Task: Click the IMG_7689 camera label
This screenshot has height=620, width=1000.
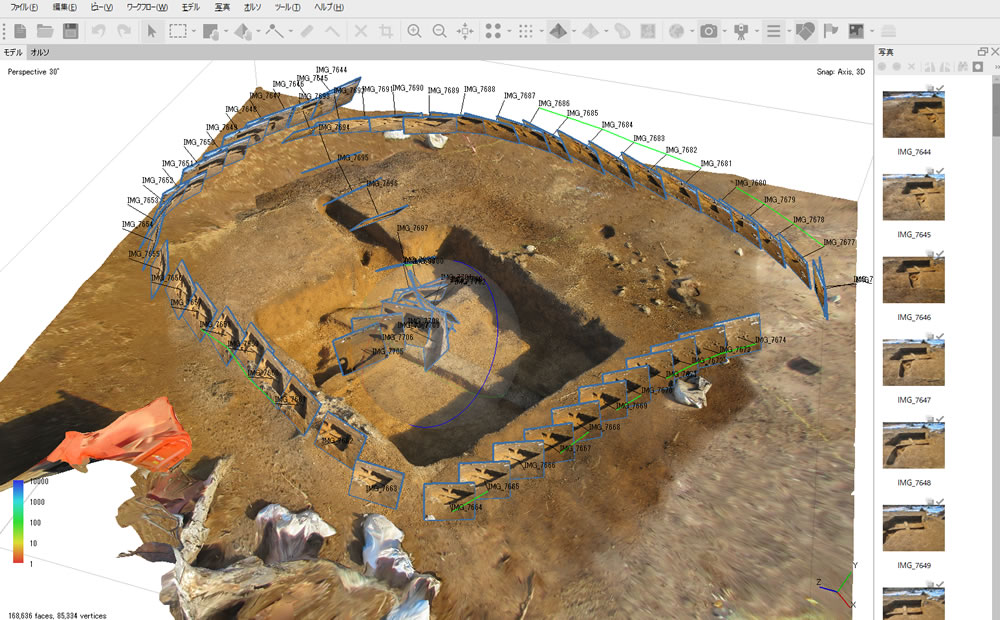Action: [x=443, y=90]
